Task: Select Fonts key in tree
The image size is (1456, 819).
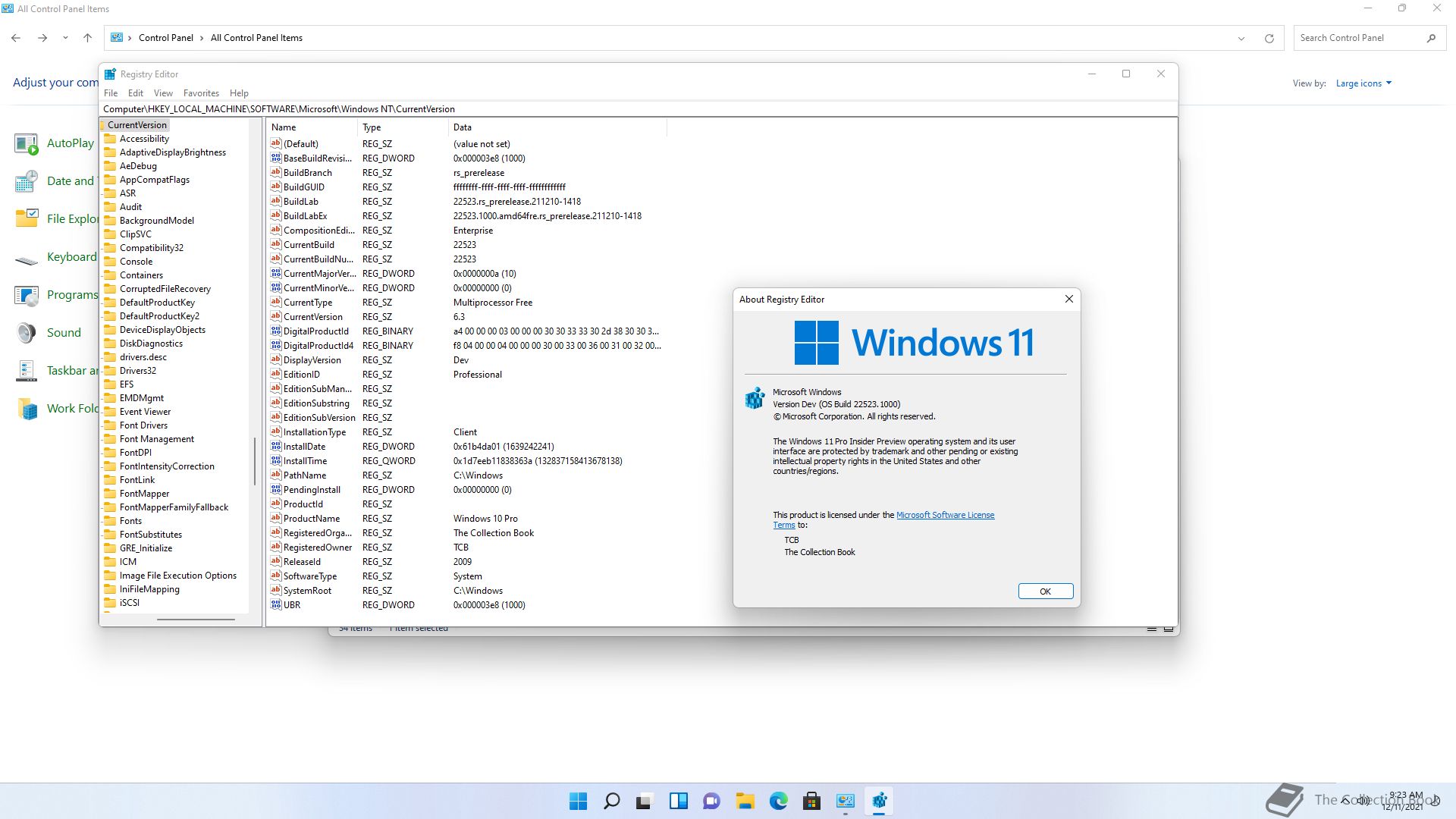Action: point(130,521)
